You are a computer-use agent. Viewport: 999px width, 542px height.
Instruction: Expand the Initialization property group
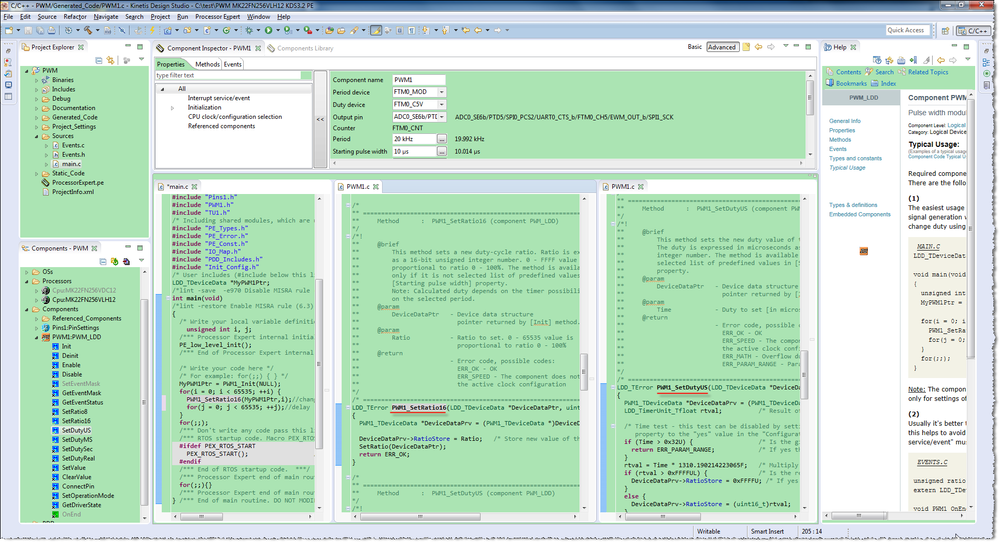tap(172, 107)
